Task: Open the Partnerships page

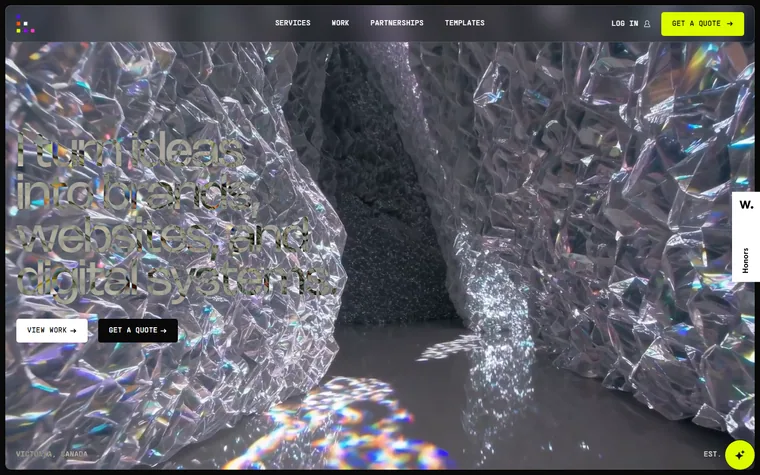Action: (397, 23)
